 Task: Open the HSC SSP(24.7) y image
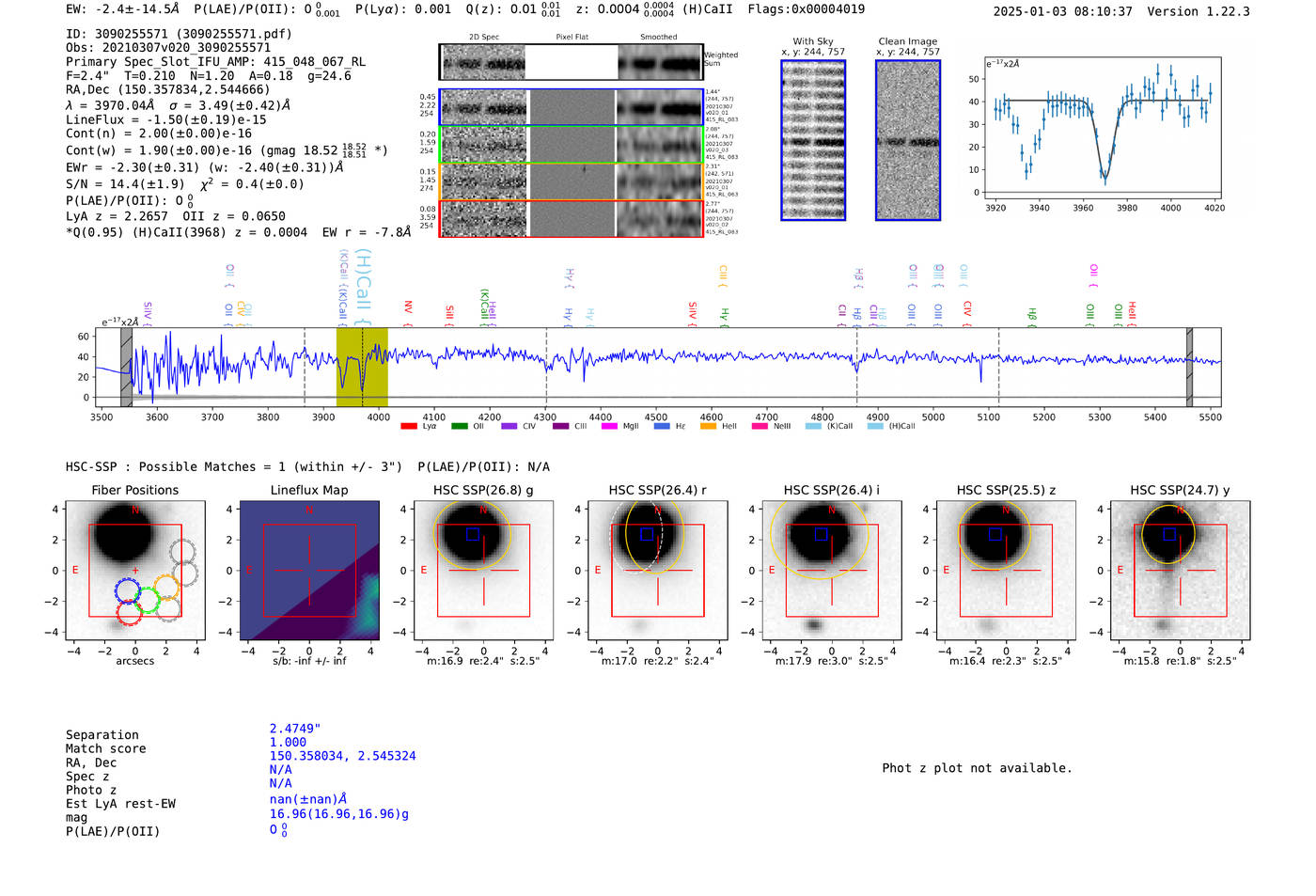(x=1181, y=571)
